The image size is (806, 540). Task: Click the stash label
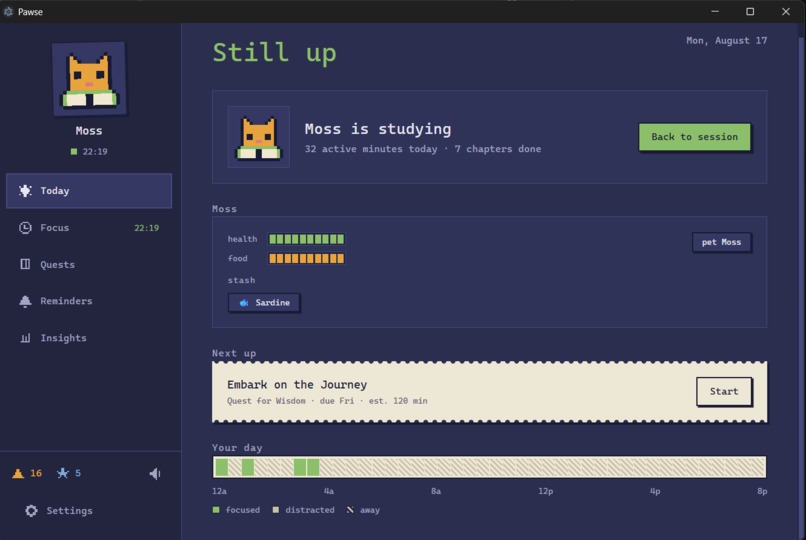click(x=241, y=280)
